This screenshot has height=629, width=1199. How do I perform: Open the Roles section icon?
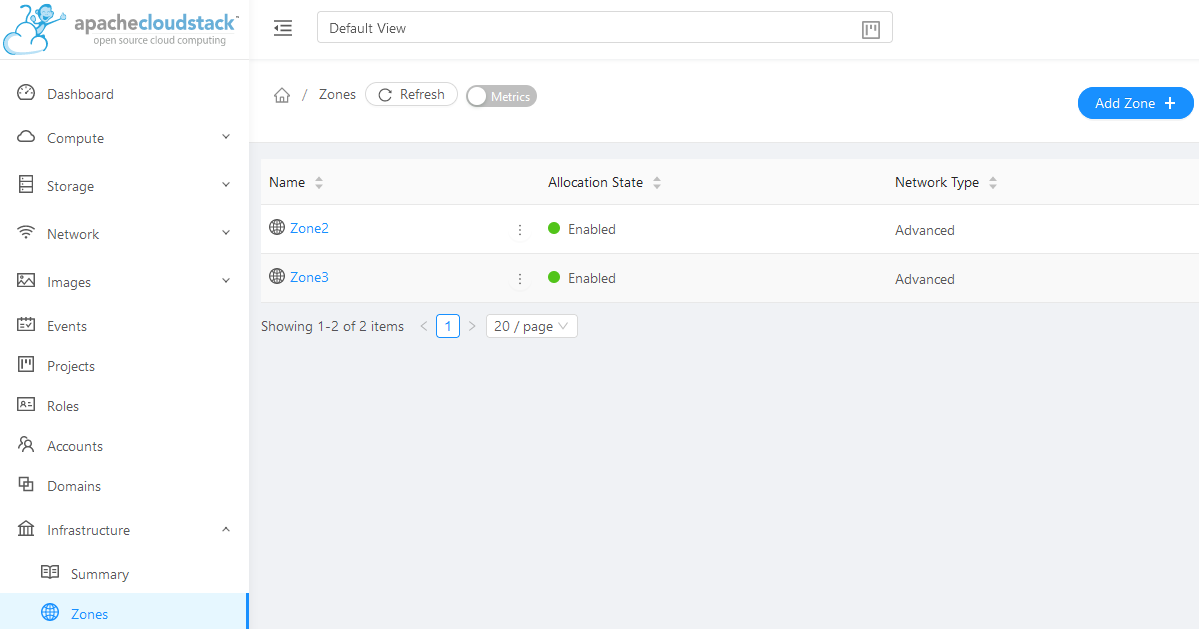pos(25,405)
